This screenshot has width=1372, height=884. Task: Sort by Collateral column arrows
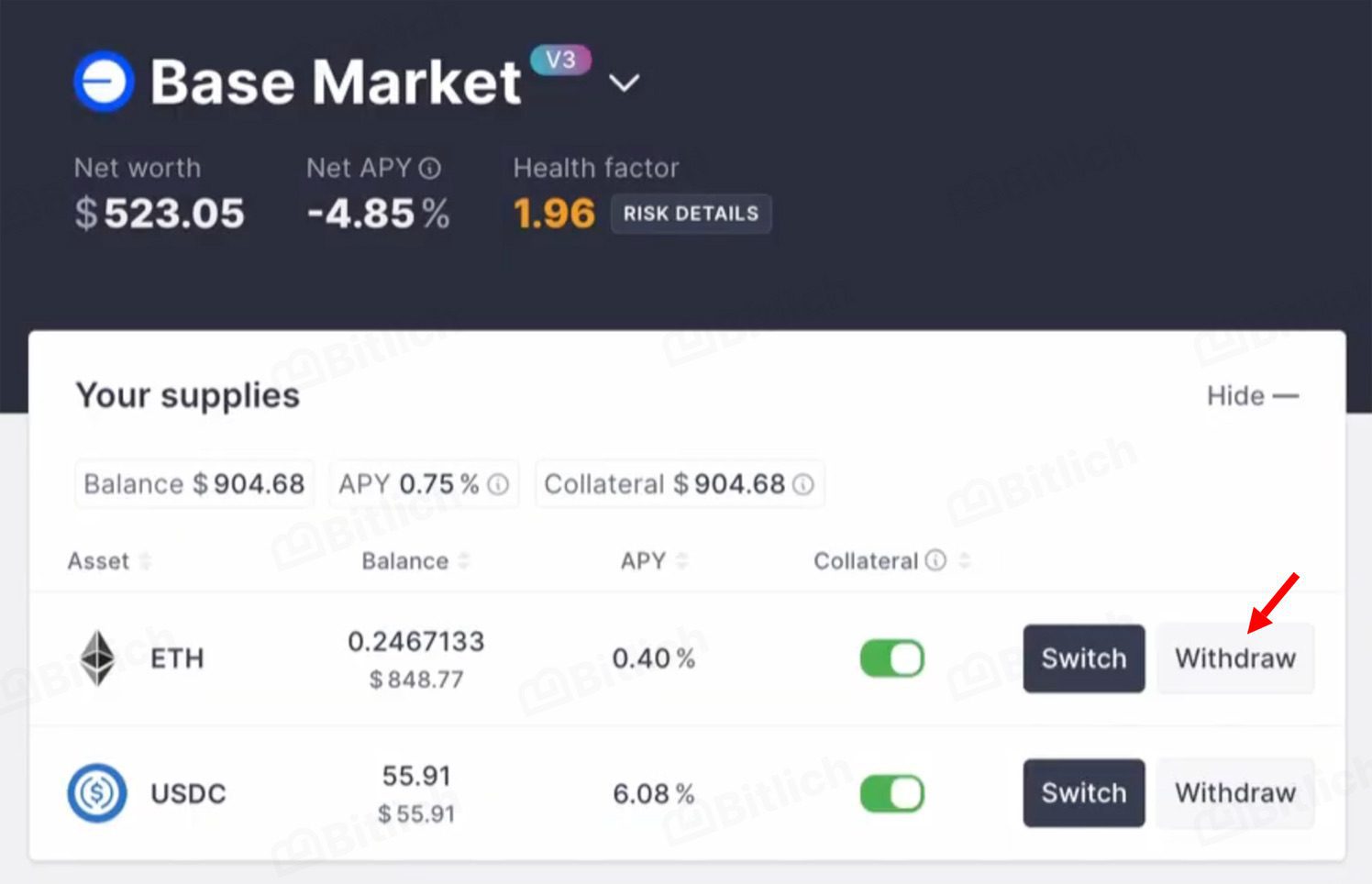click(x=964, y=561)
